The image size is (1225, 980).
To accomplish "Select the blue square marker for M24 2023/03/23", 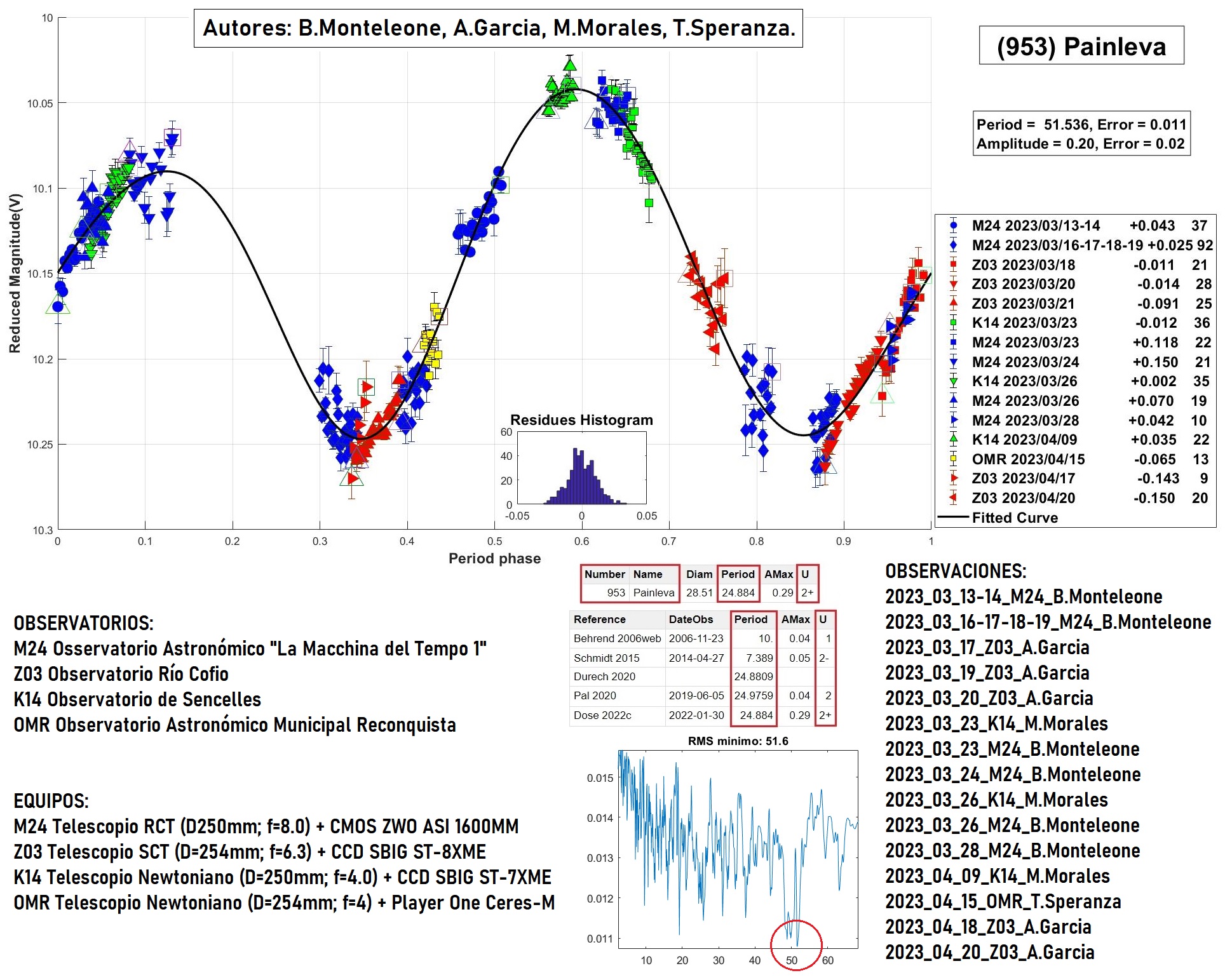I will (x=953, y=342).
